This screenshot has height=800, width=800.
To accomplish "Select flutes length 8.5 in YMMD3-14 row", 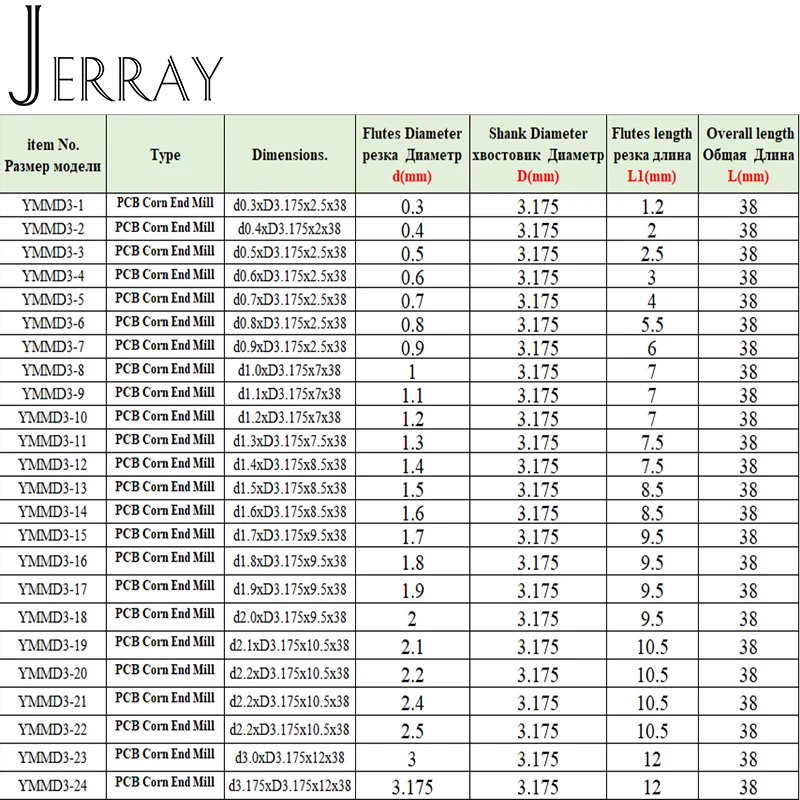I will coord(652,513).
